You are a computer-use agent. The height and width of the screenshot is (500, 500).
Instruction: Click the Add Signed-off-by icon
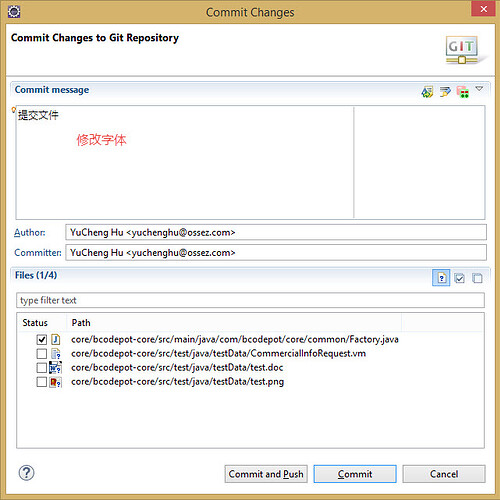coord(445,91)
